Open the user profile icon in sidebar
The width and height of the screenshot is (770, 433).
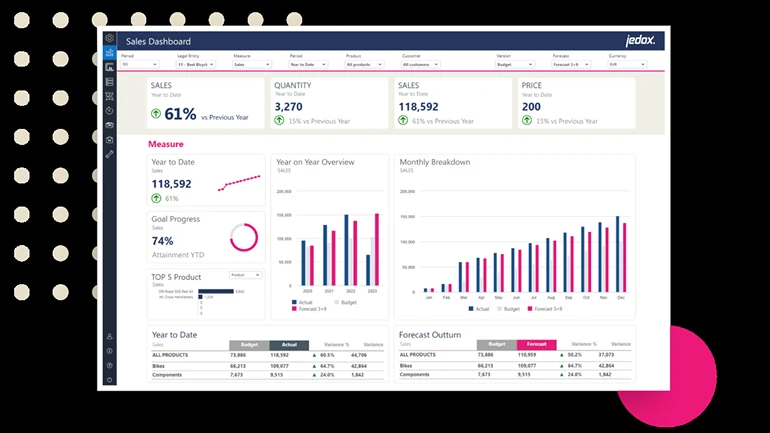[x=109, y=337]
